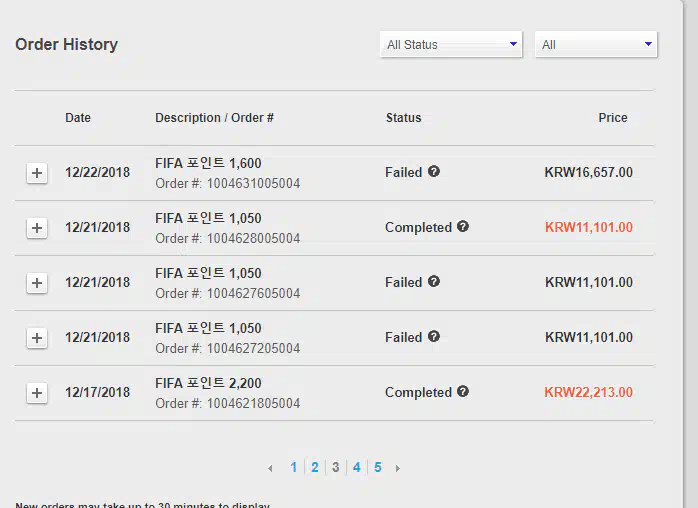
Task: Click the previous page arrow
Action: click(x=270, y=468)
